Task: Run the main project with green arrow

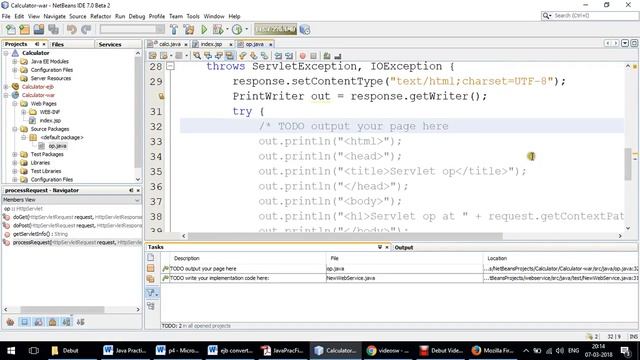Action: coord(204,29)
